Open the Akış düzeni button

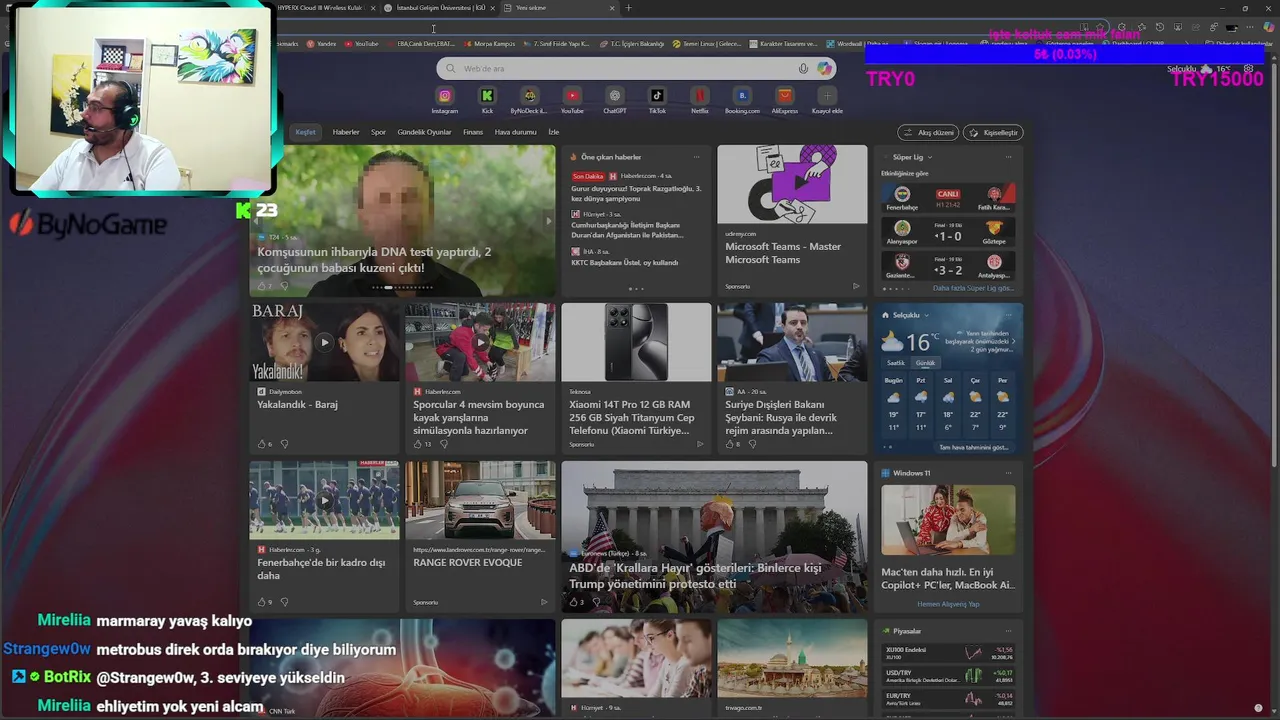click(929, 132)
